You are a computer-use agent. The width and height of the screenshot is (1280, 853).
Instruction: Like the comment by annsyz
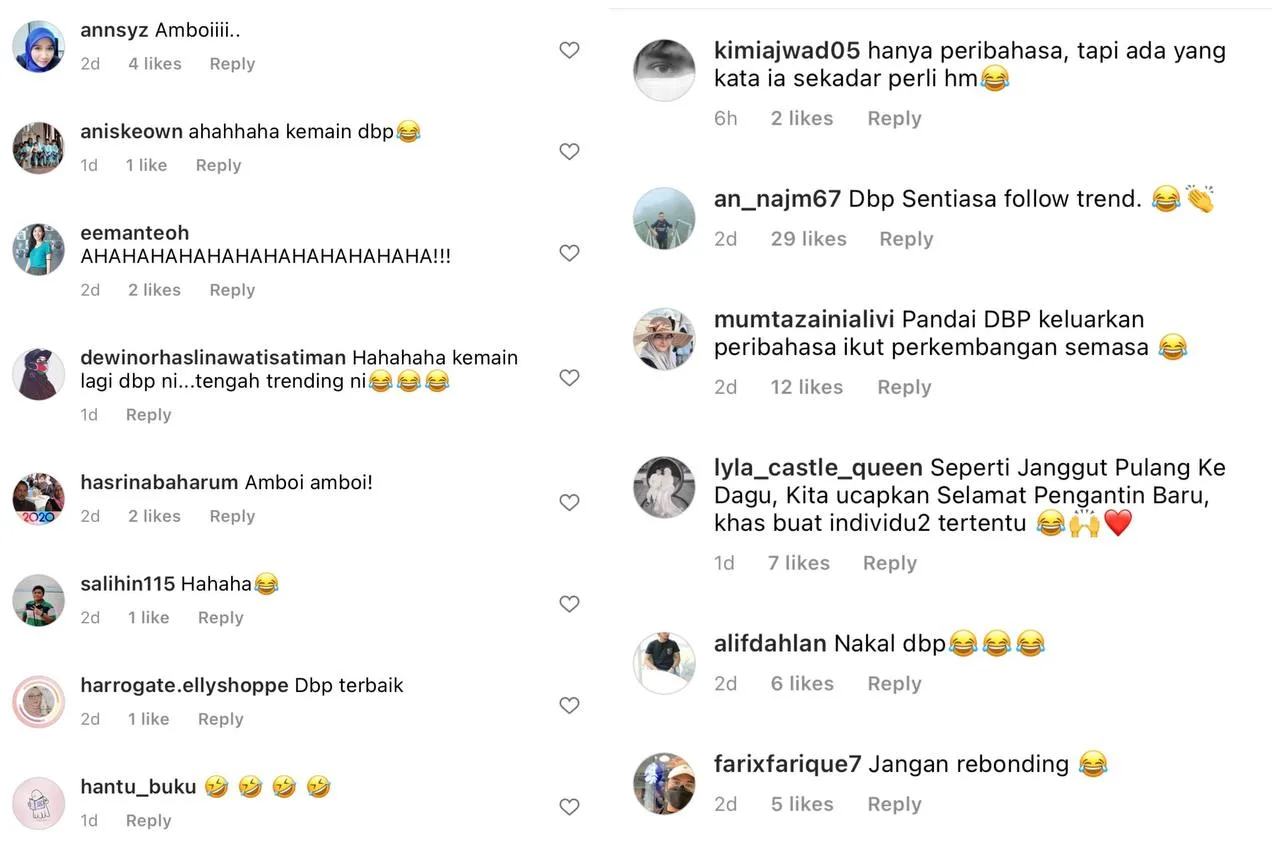pyautogui.click(x=569, y=50)
